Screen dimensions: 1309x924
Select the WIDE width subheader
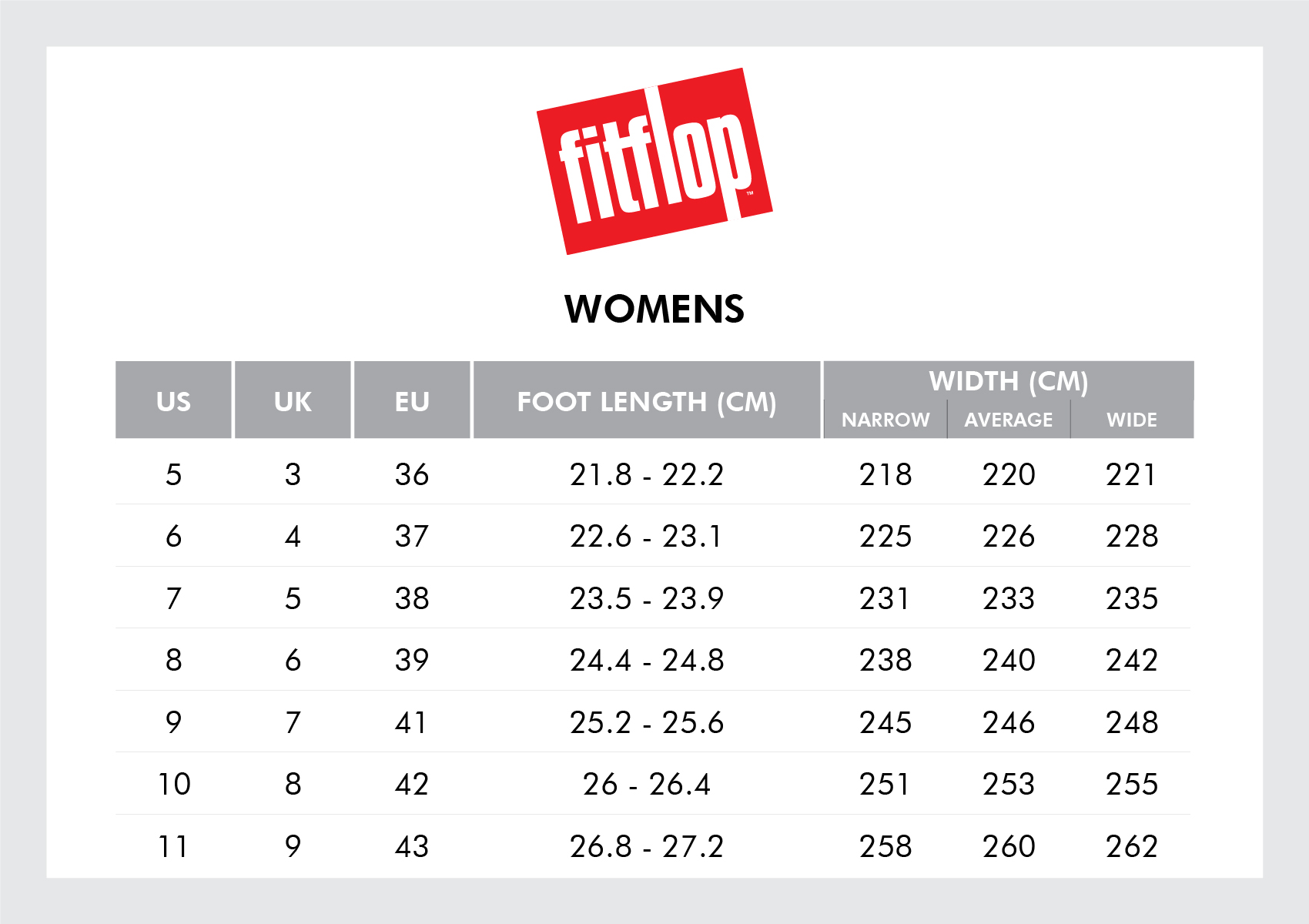pos(1132,420)
